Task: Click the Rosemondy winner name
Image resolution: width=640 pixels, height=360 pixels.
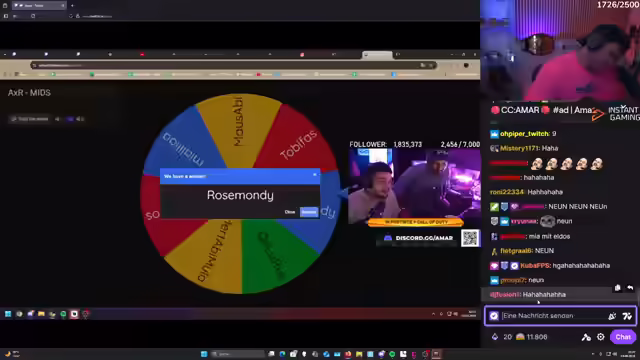Action: [x=240, y=195]
